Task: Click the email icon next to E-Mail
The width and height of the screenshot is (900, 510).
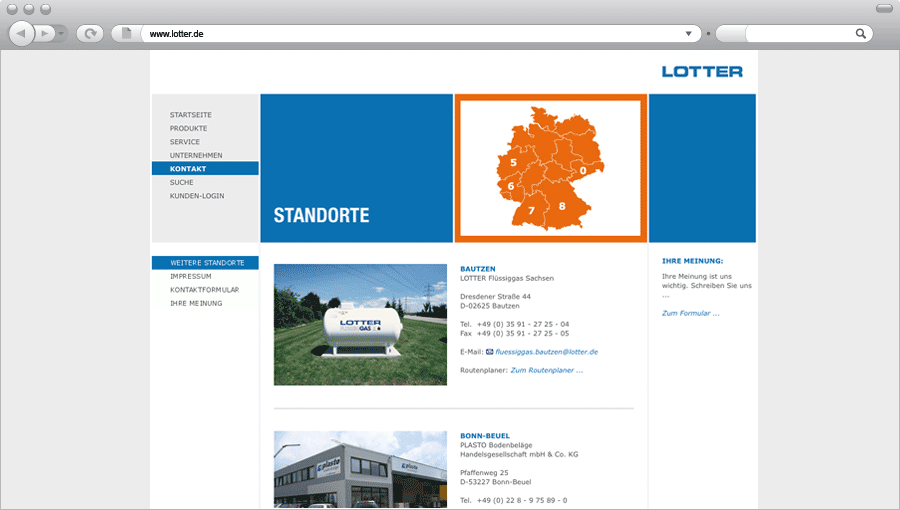Action: click(x=490, y=352)
